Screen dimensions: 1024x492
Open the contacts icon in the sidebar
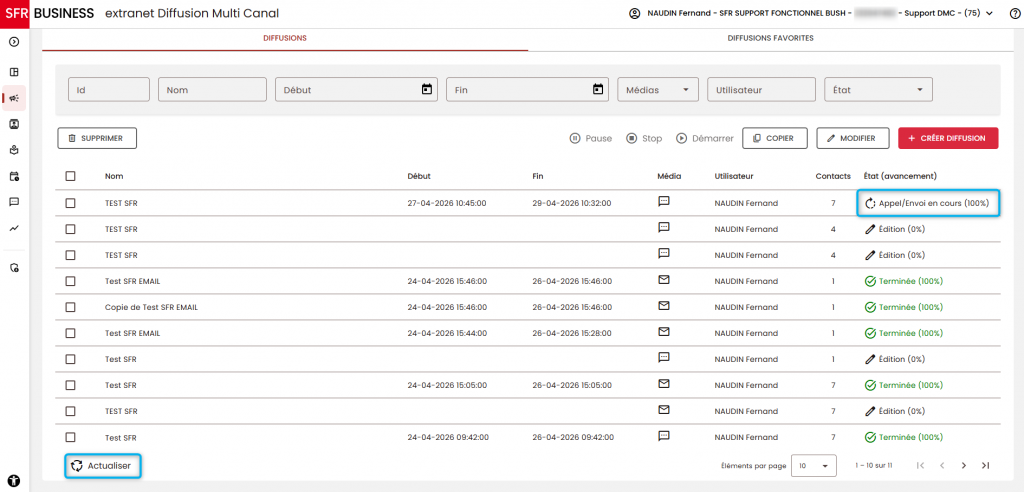(x=14, y=123)
